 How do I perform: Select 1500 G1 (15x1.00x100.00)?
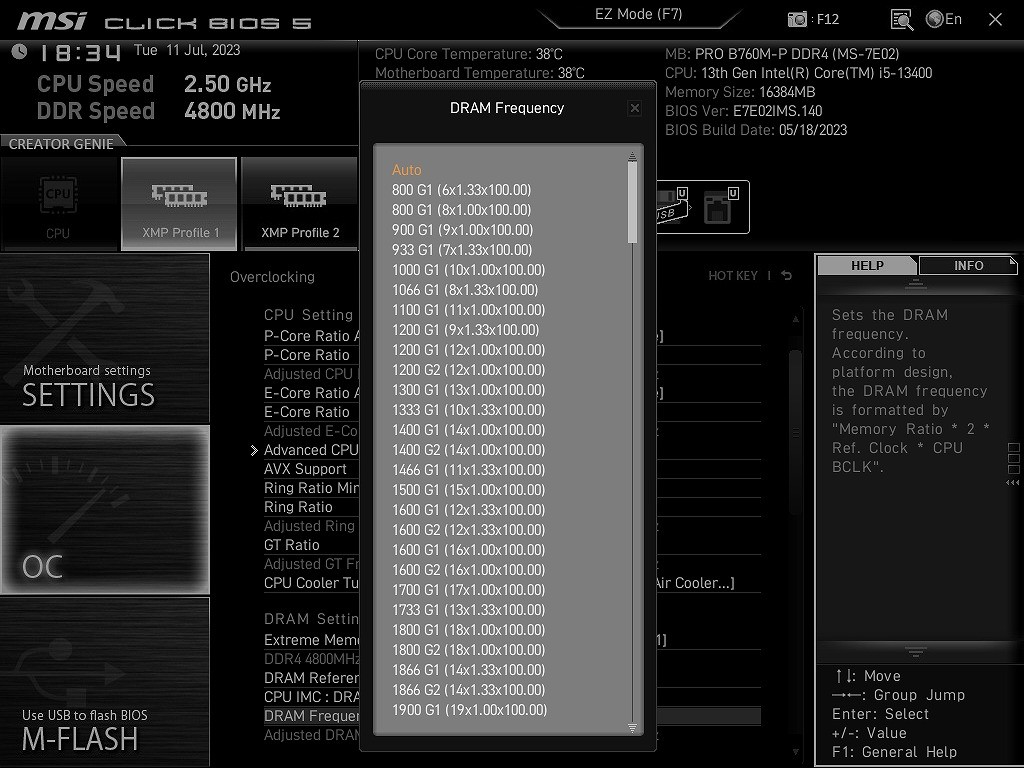pyautogui.click(x=468, y=490)
